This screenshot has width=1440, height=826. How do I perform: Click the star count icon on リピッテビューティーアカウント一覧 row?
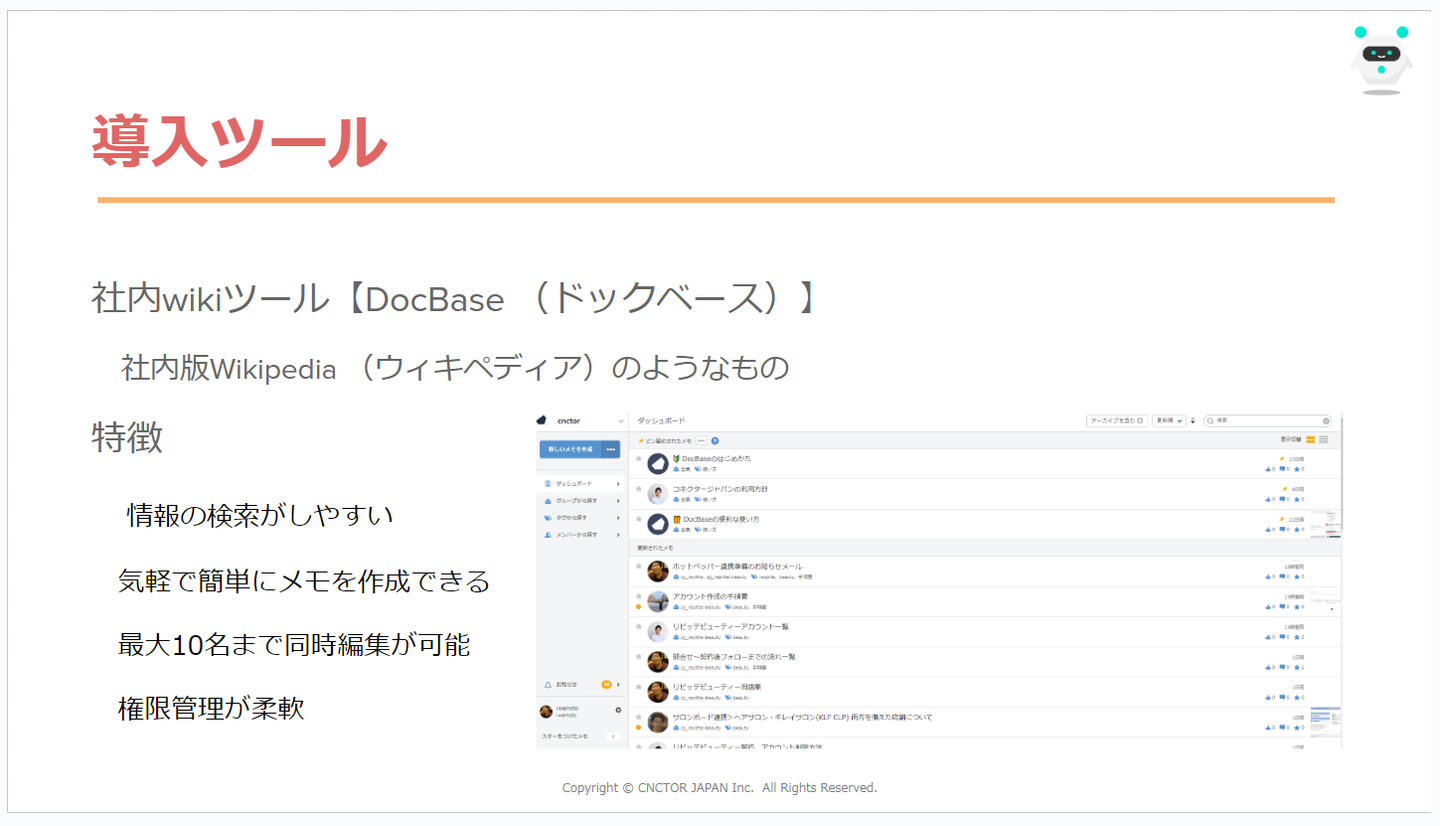click(x=1297, y=637)
